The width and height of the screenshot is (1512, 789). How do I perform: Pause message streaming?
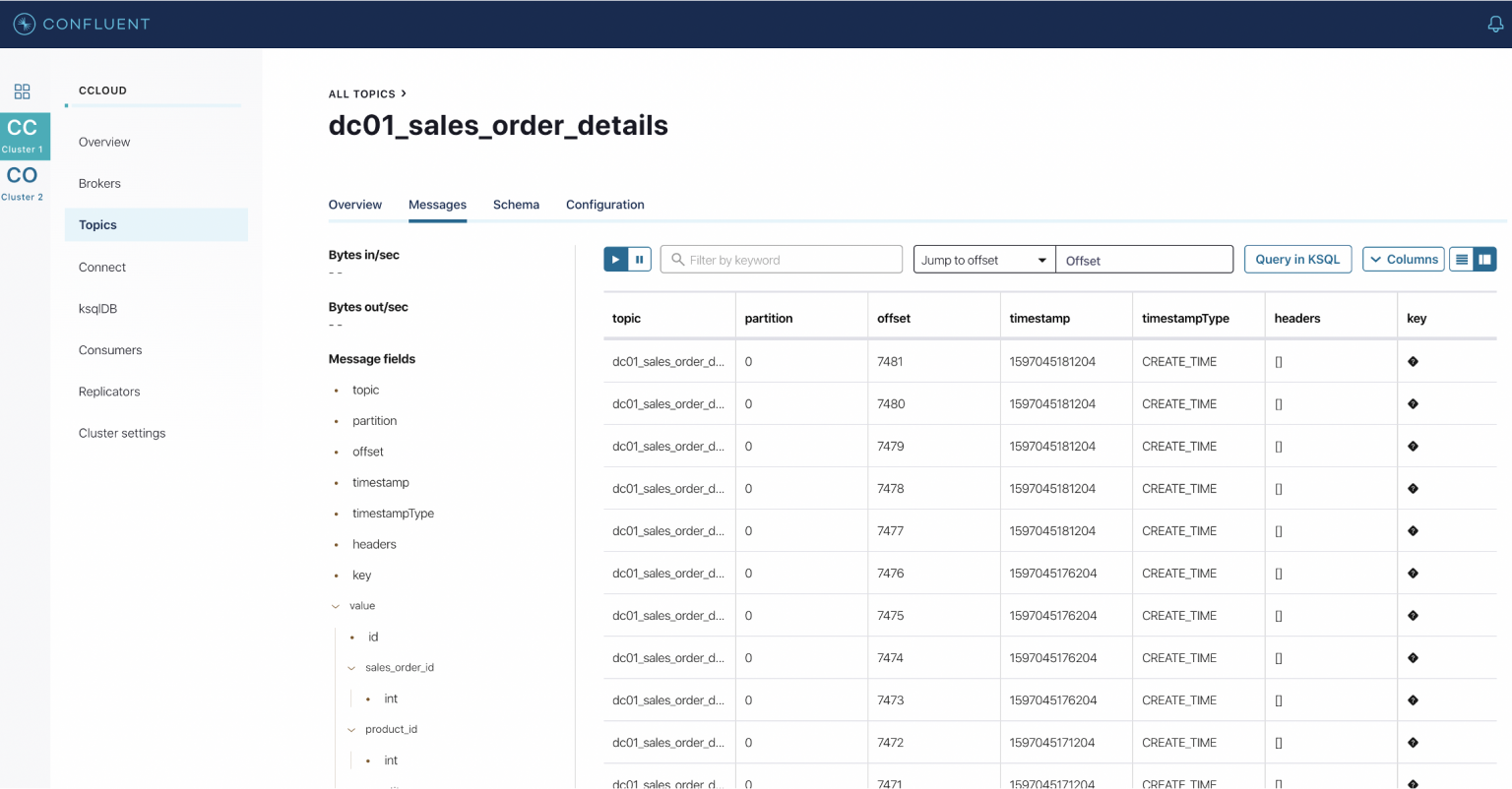tap(638, 259)
